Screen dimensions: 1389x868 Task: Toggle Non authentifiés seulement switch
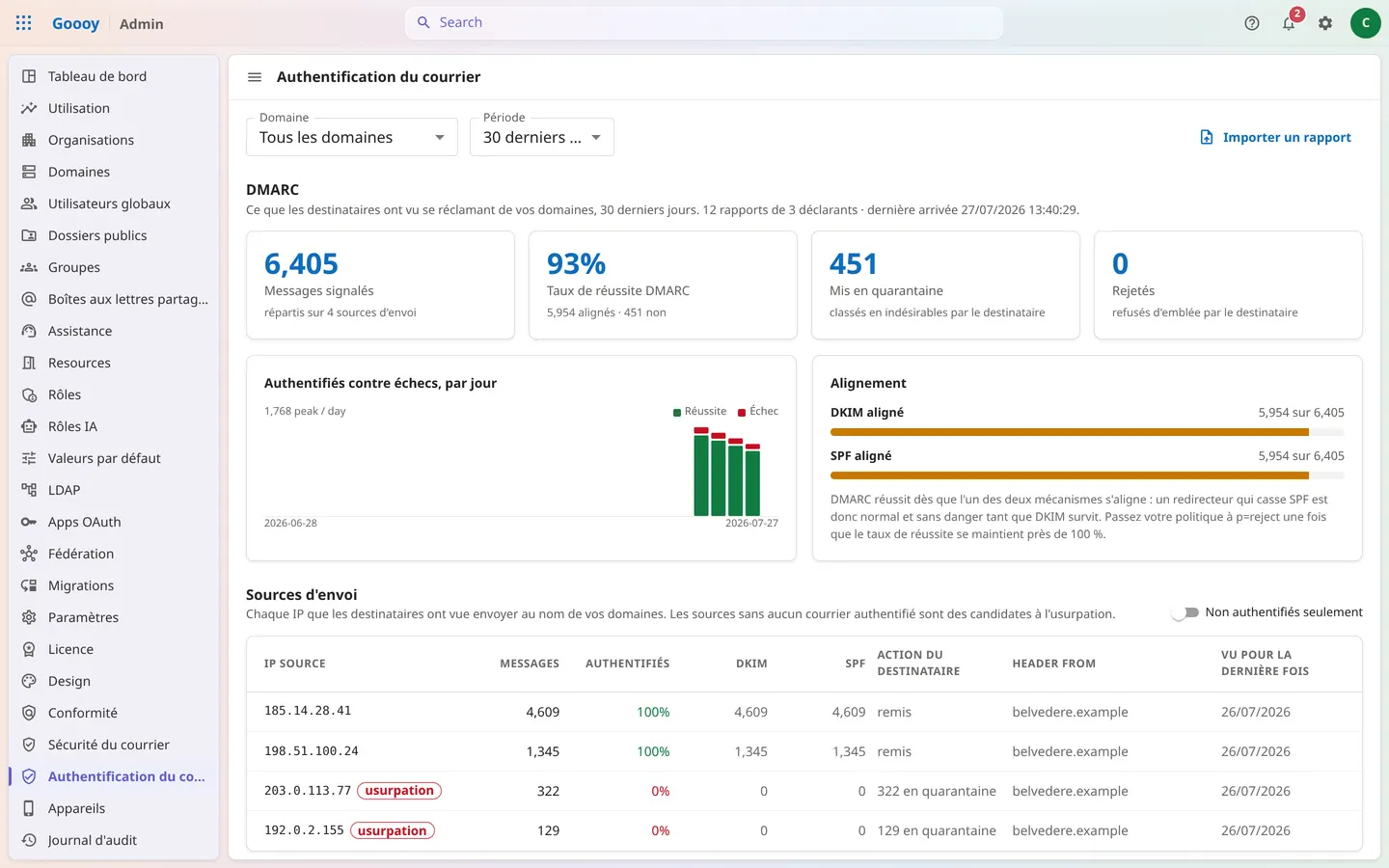1185,612
